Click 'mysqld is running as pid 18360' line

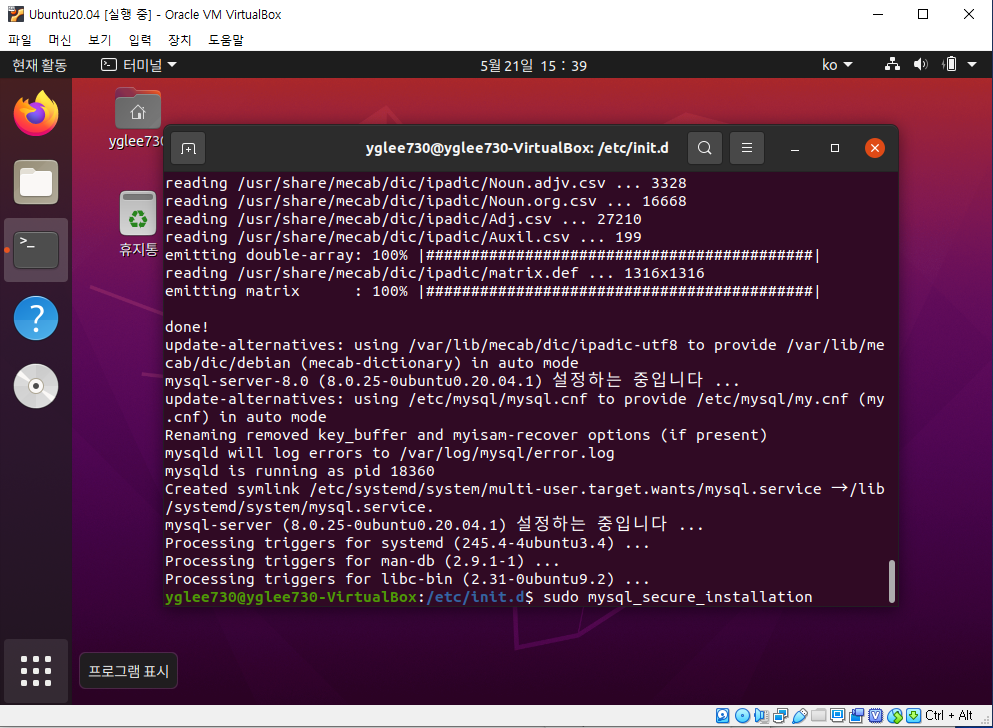(x=300, y=471)
